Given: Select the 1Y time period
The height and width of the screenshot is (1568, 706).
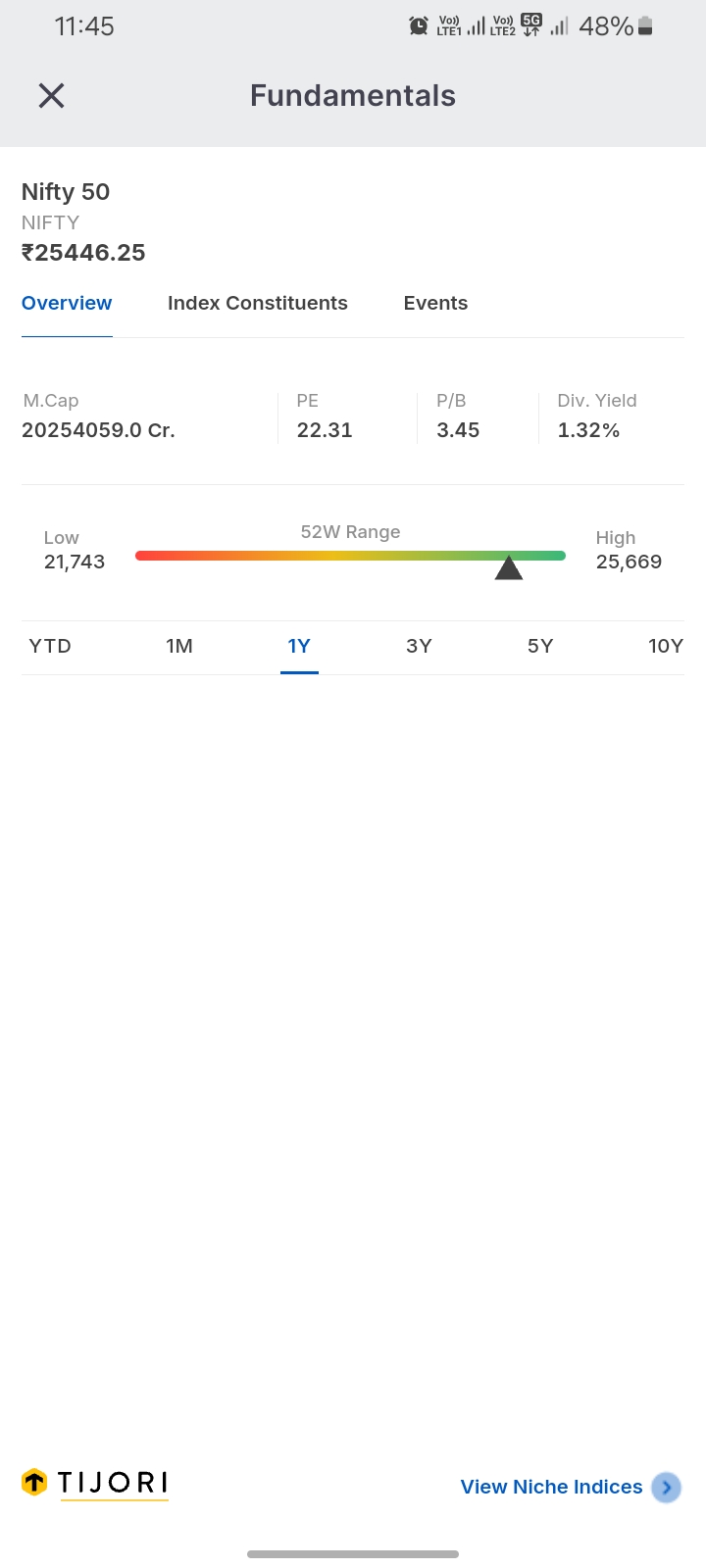Looking at the screenshot, I should tap(299, 646).
